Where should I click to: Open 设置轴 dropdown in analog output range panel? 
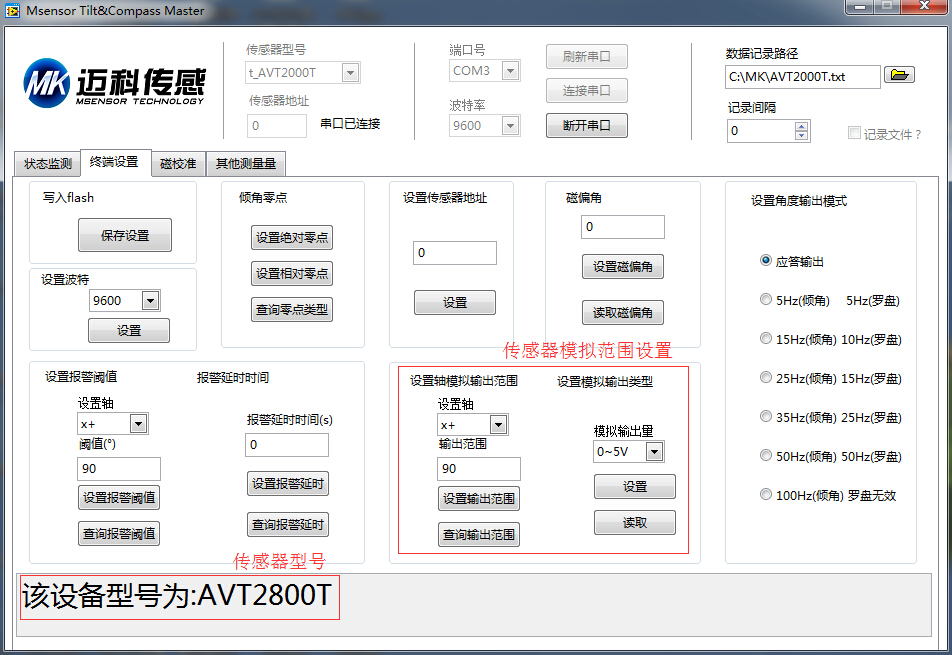click(x=498, y=425)
